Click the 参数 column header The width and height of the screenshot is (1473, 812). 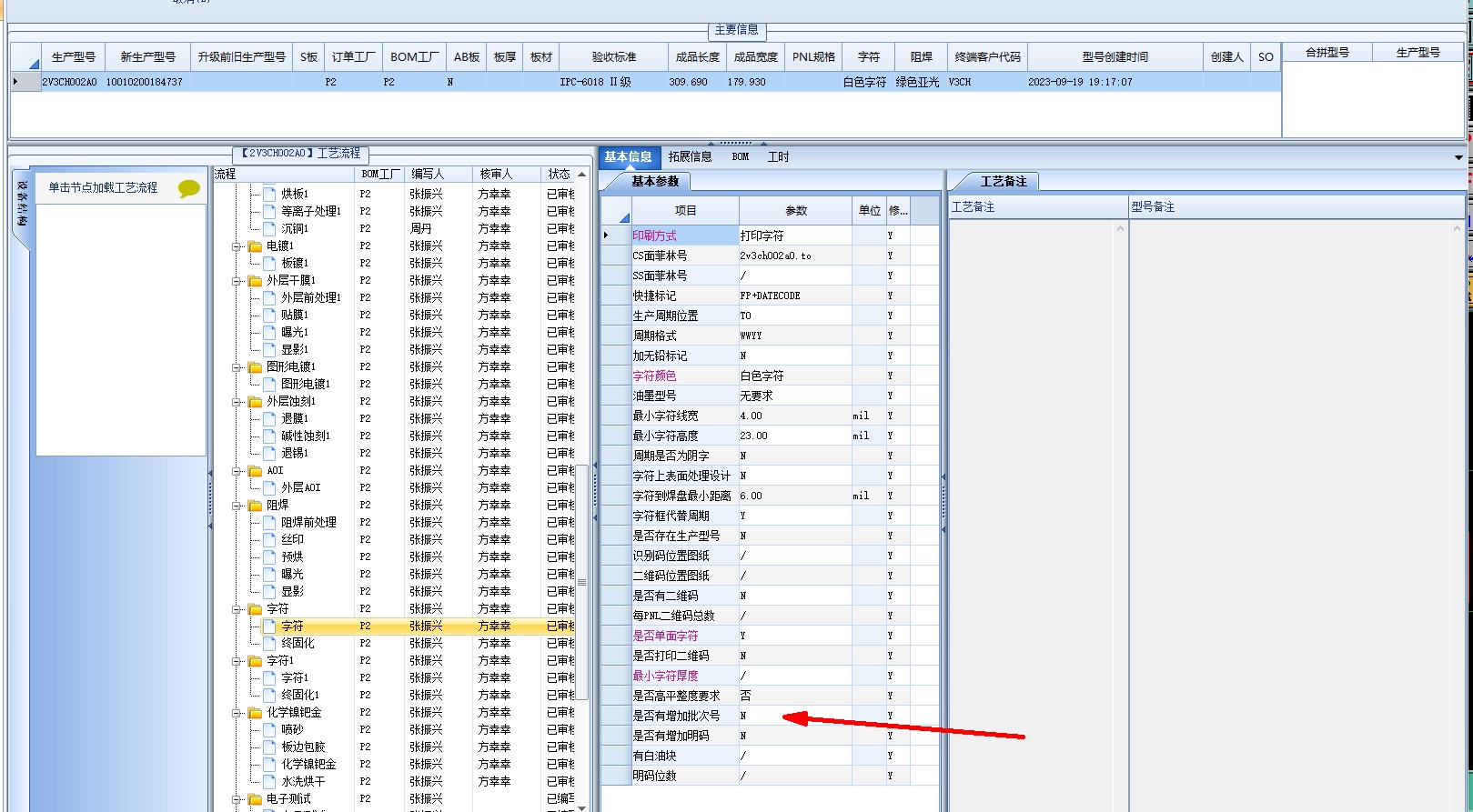coord(796,210)
